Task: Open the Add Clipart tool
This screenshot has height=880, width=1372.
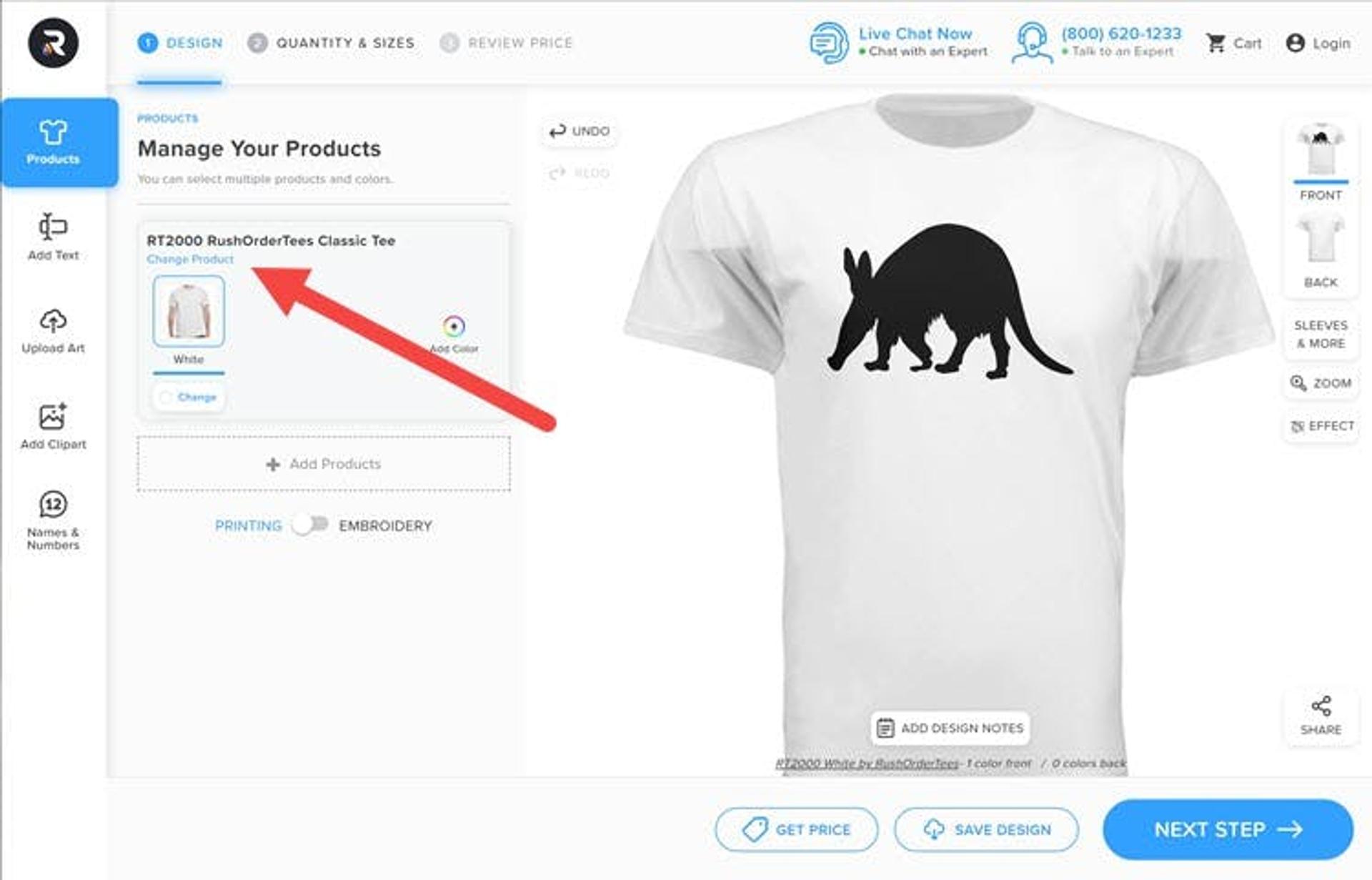Action: (53, 427)
